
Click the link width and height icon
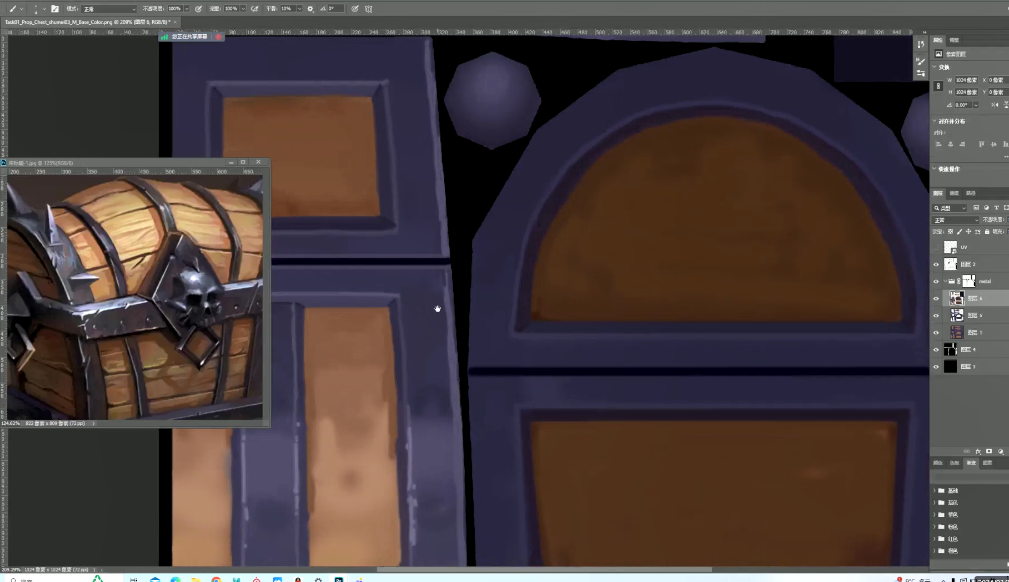[x=938, y=86]
